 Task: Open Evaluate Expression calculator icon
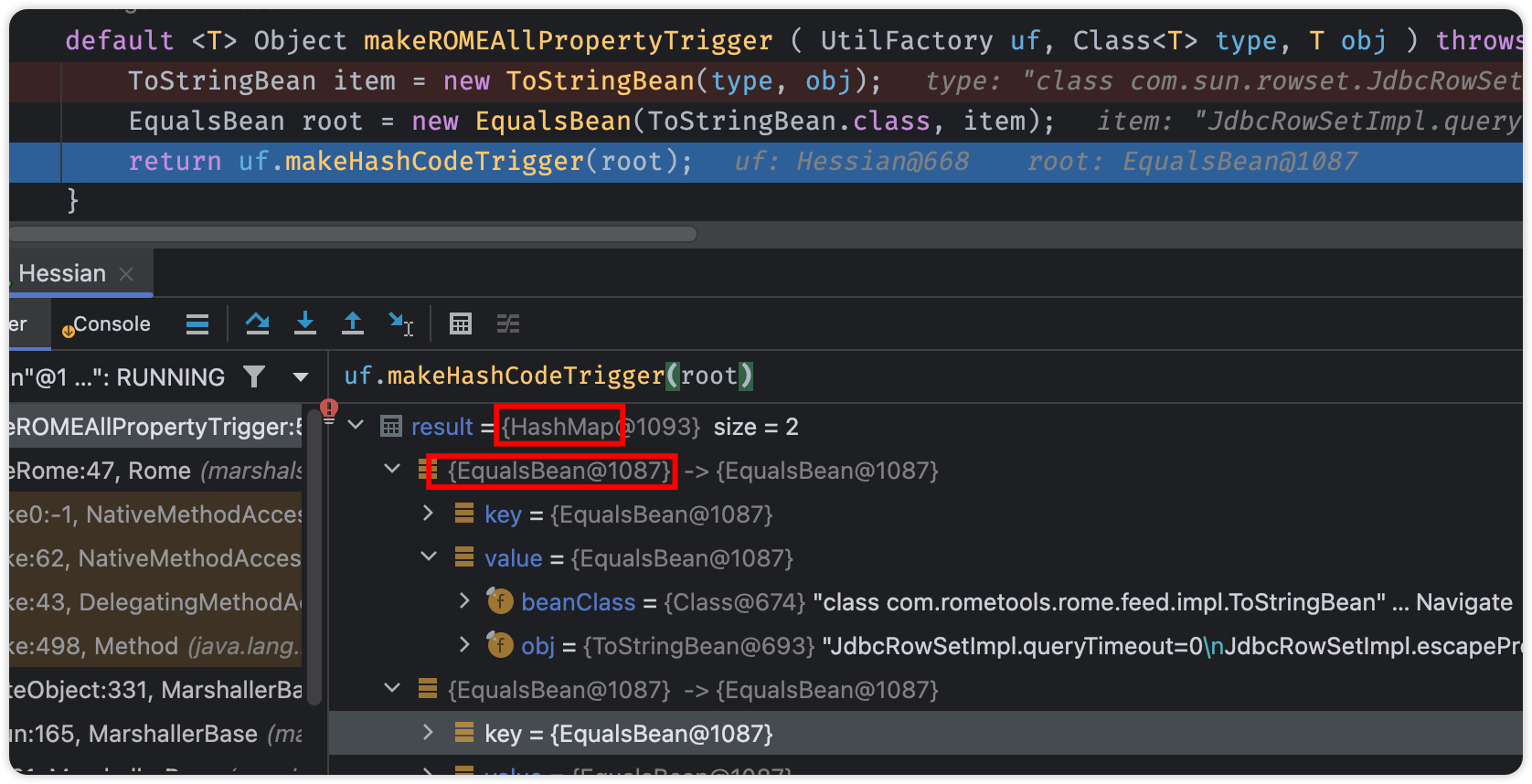coord(461,323)
